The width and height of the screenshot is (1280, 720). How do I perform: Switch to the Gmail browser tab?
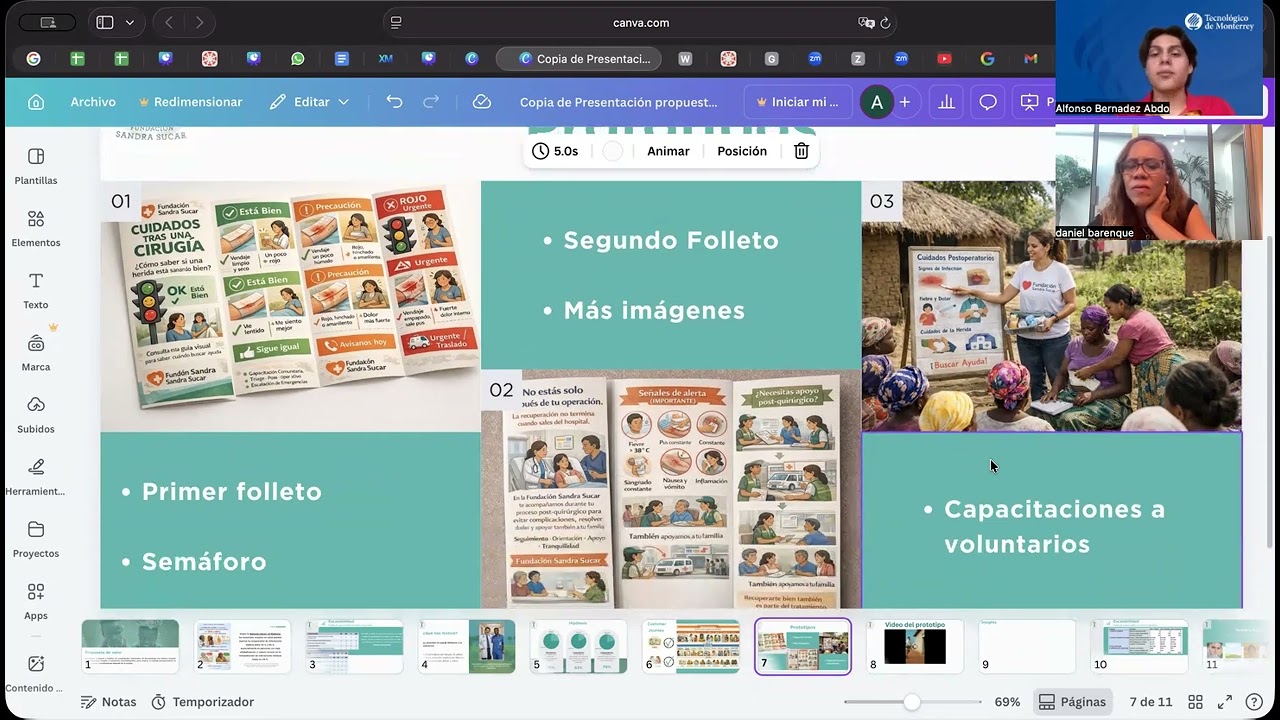[x=1031, y=59]
